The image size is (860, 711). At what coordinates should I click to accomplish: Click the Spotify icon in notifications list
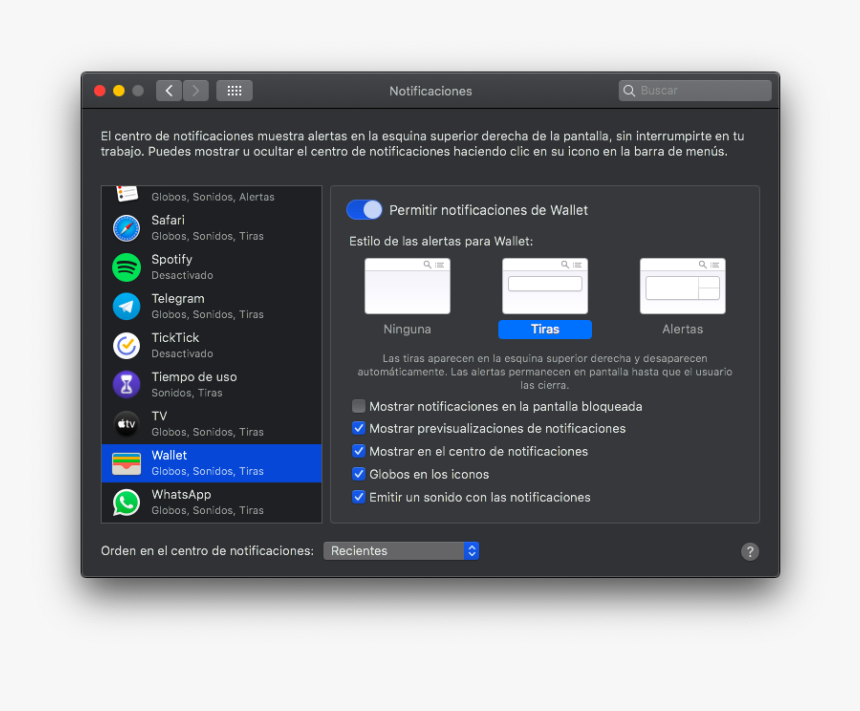point(126,266)
